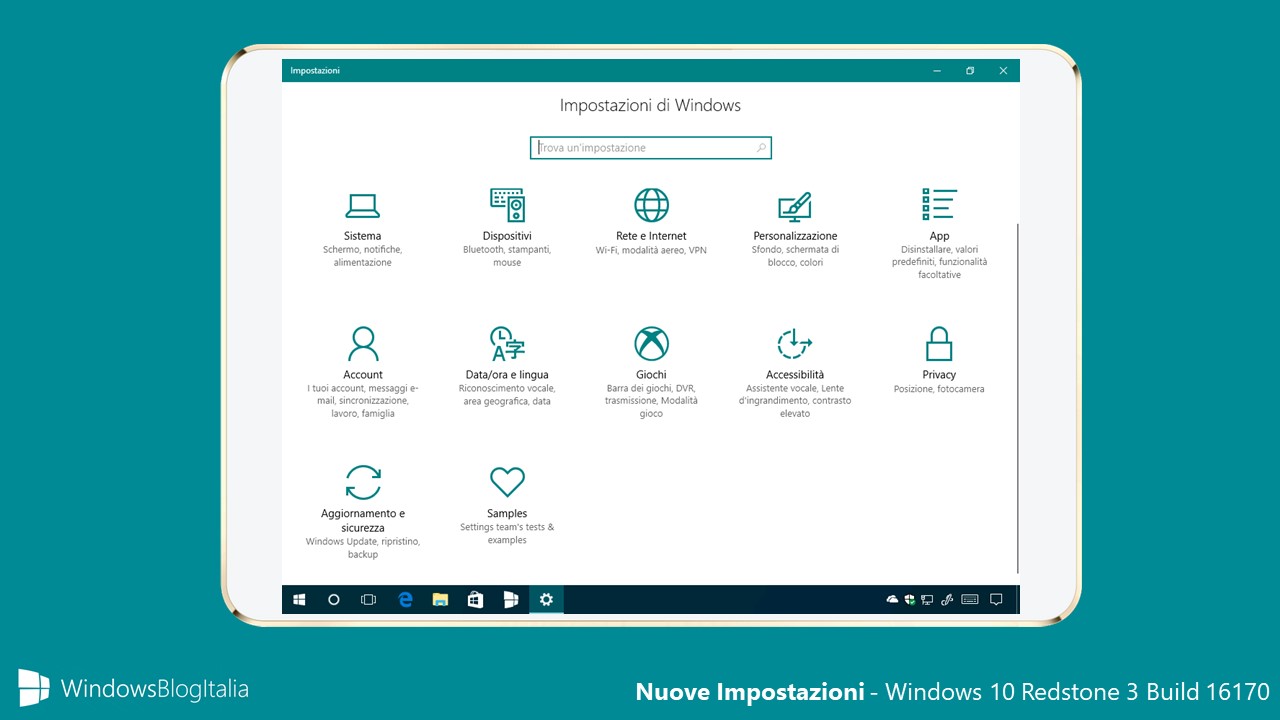Image resolution: width=1280 pixels, height=720 pixels.
Task: Click 'Settings team's tests & examples' description
Action: click(507, 533)
